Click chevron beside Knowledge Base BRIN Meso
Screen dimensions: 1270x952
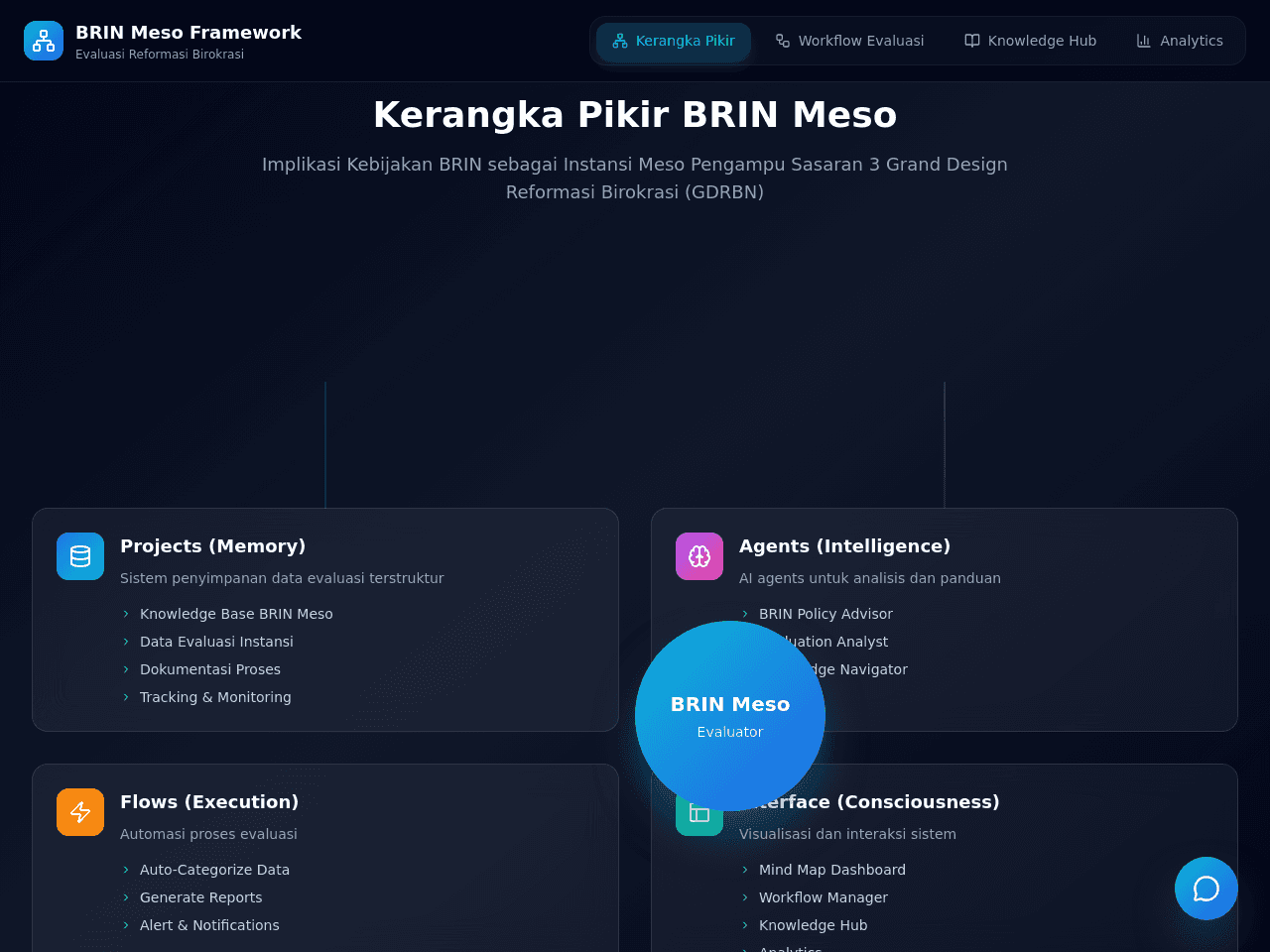click(x=126, y=614)
